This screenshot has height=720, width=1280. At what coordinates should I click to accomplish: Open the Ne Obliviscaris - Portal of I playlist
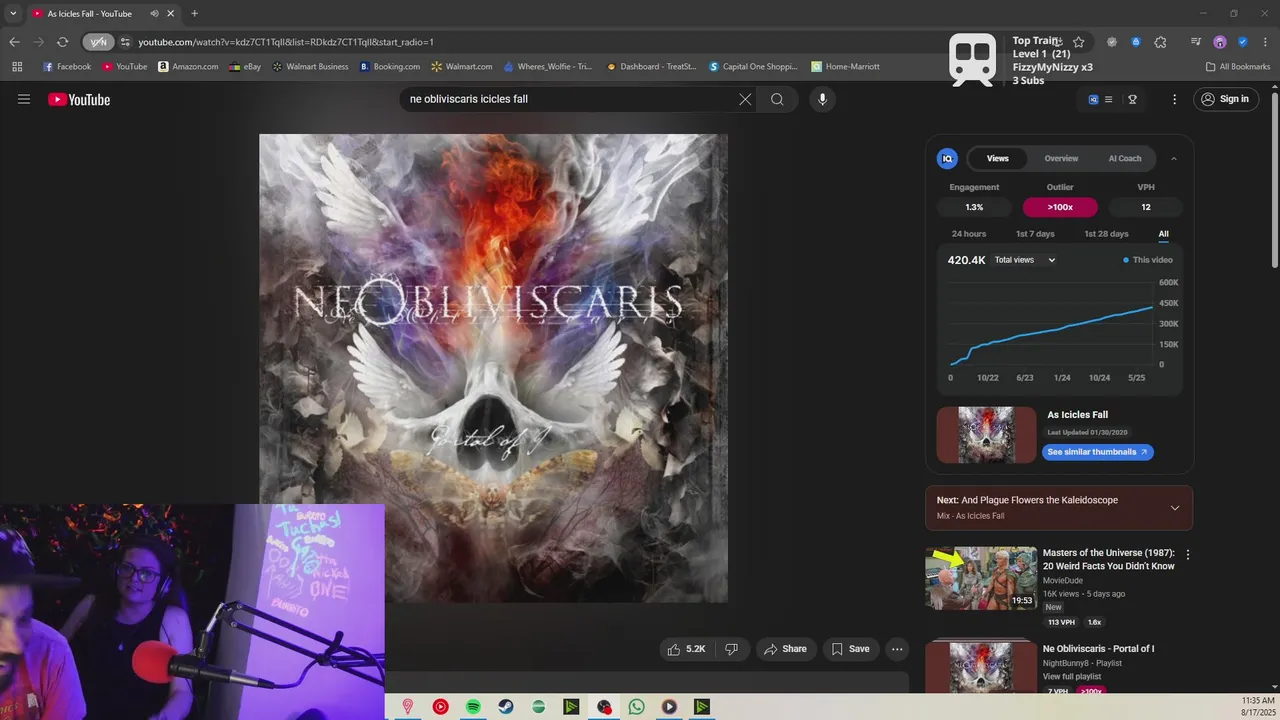(x=1098, y=649)
